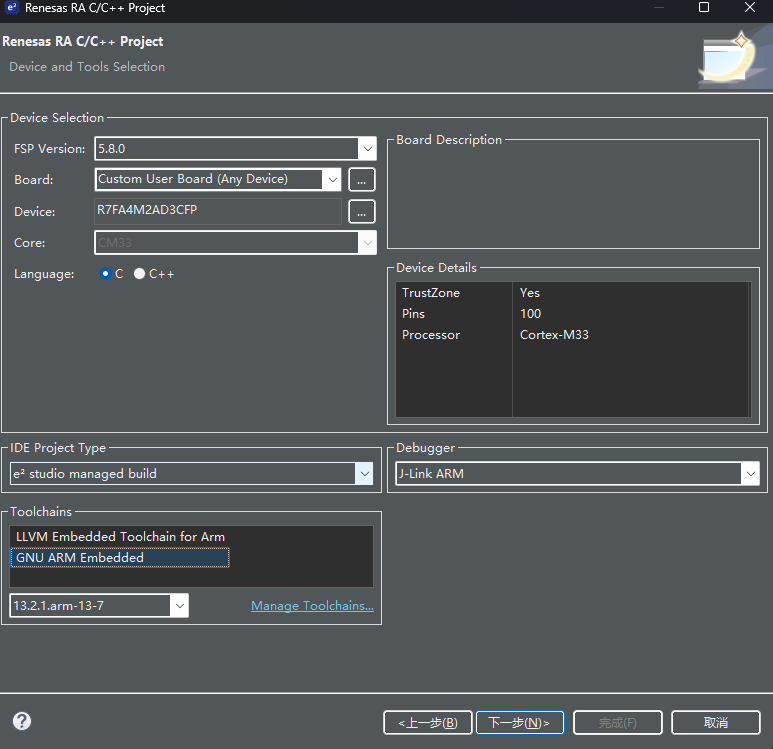Expand IDE Project Type dropdown
The width and height of the screenshot is (773, 749).
click(x=364, y=474)
